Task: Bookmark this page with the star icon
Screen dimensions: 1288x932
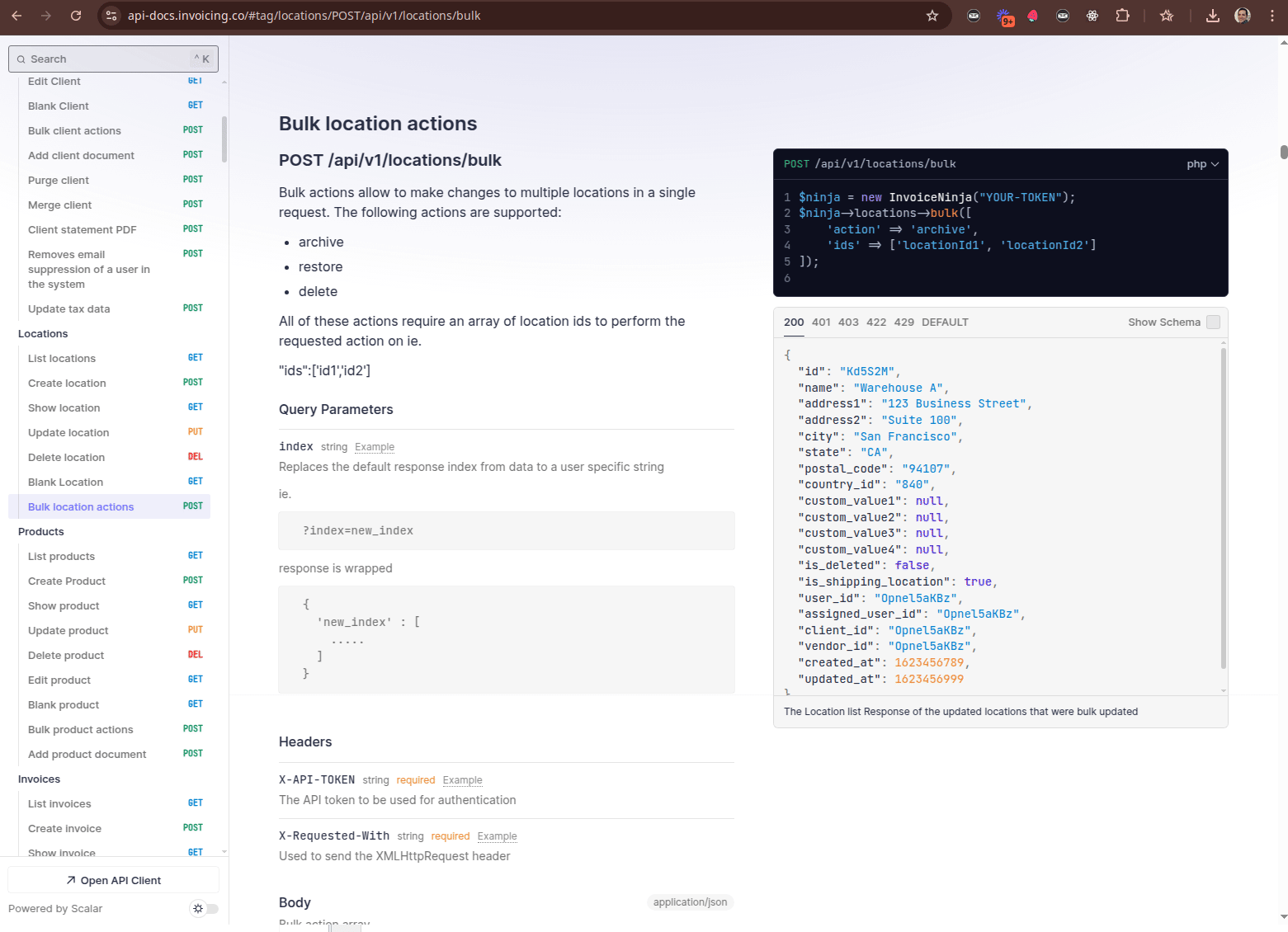Action: point(932,16)
